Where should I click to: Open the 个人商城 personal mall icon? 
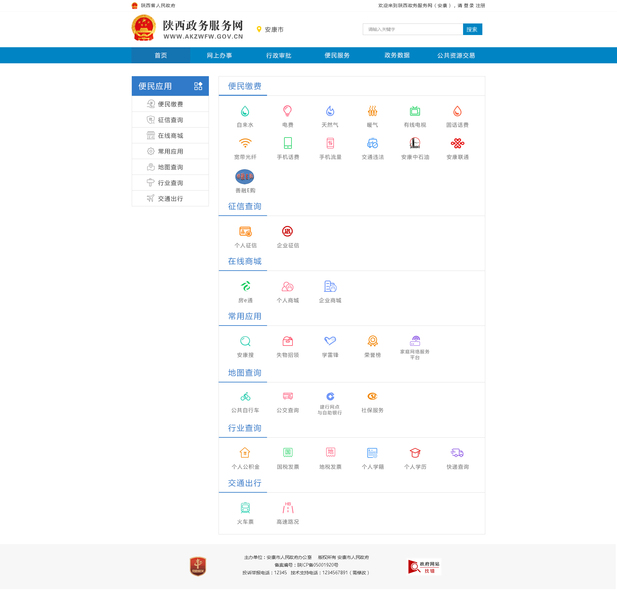288,286
